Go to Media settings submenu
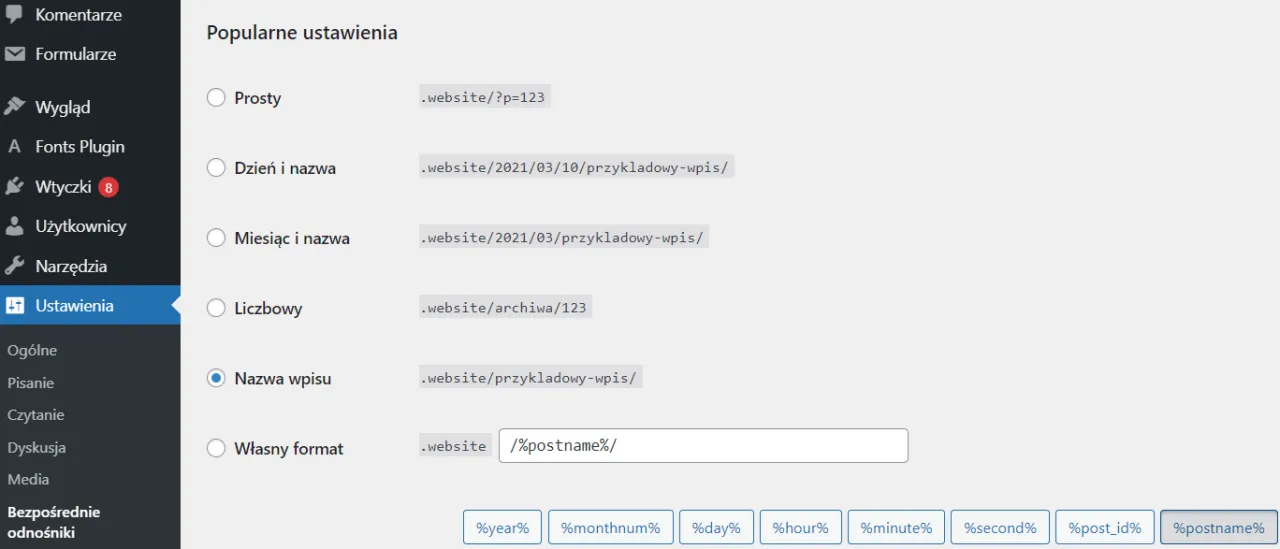The height and width of the screenshot is (549, 1280). tap(28, 479)
